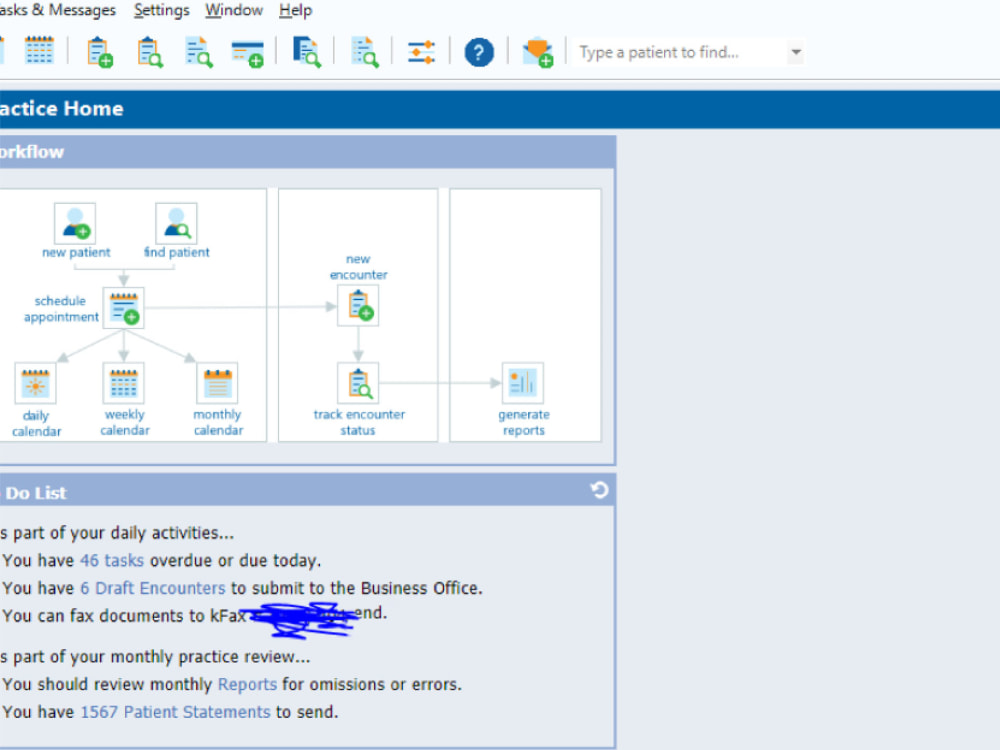
Task: Click the 'Type a patient to find' field
Action: 681,52
